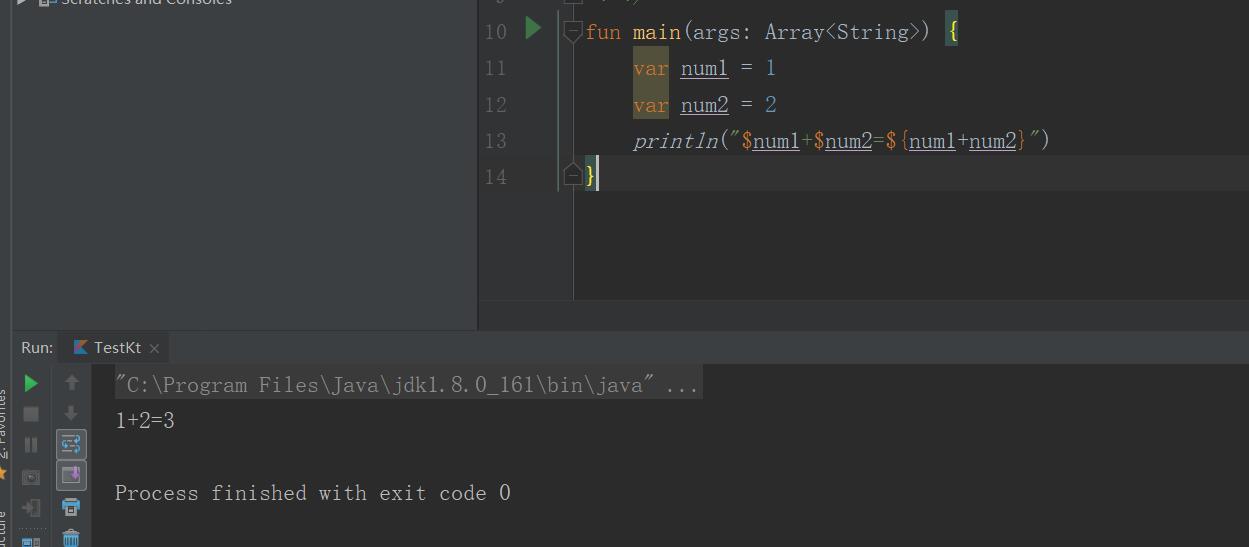Run main function from gutter arrow
1249x547 pixels.
point(533,28)
